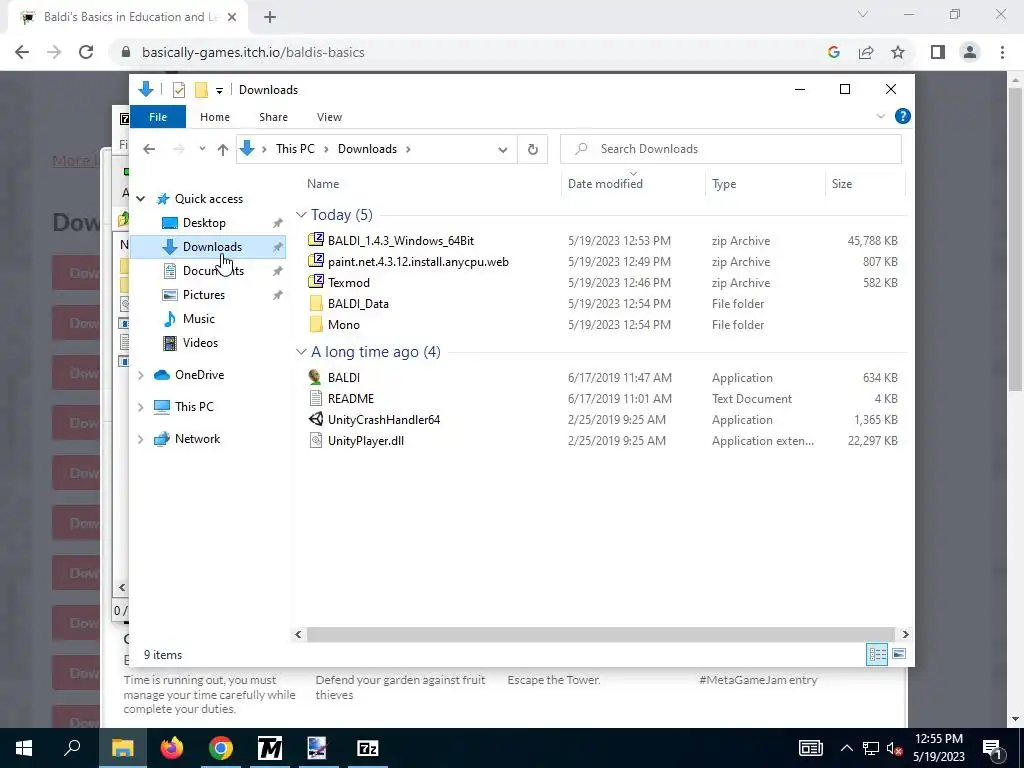Viewport: 1024px width, 768px height.
Task: Open the Home ribbon tab
Action: click(215, 117)
